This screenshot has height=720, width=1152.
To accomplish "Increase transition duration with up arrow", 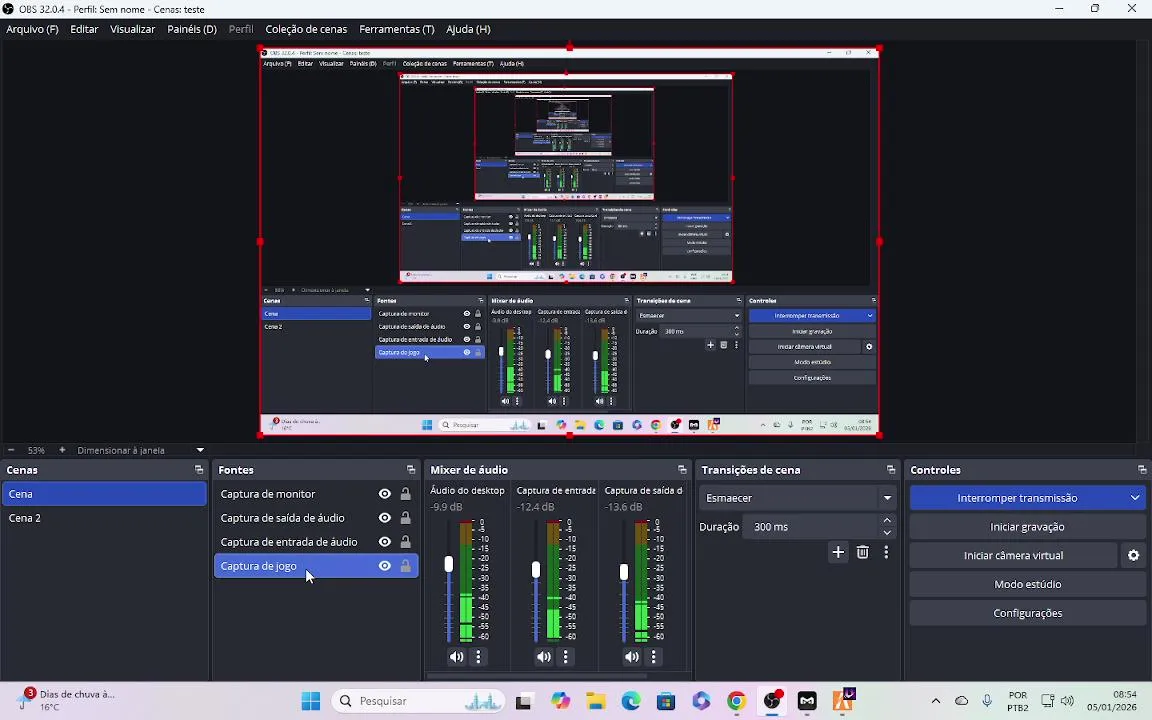I will (x=887, y=521).
